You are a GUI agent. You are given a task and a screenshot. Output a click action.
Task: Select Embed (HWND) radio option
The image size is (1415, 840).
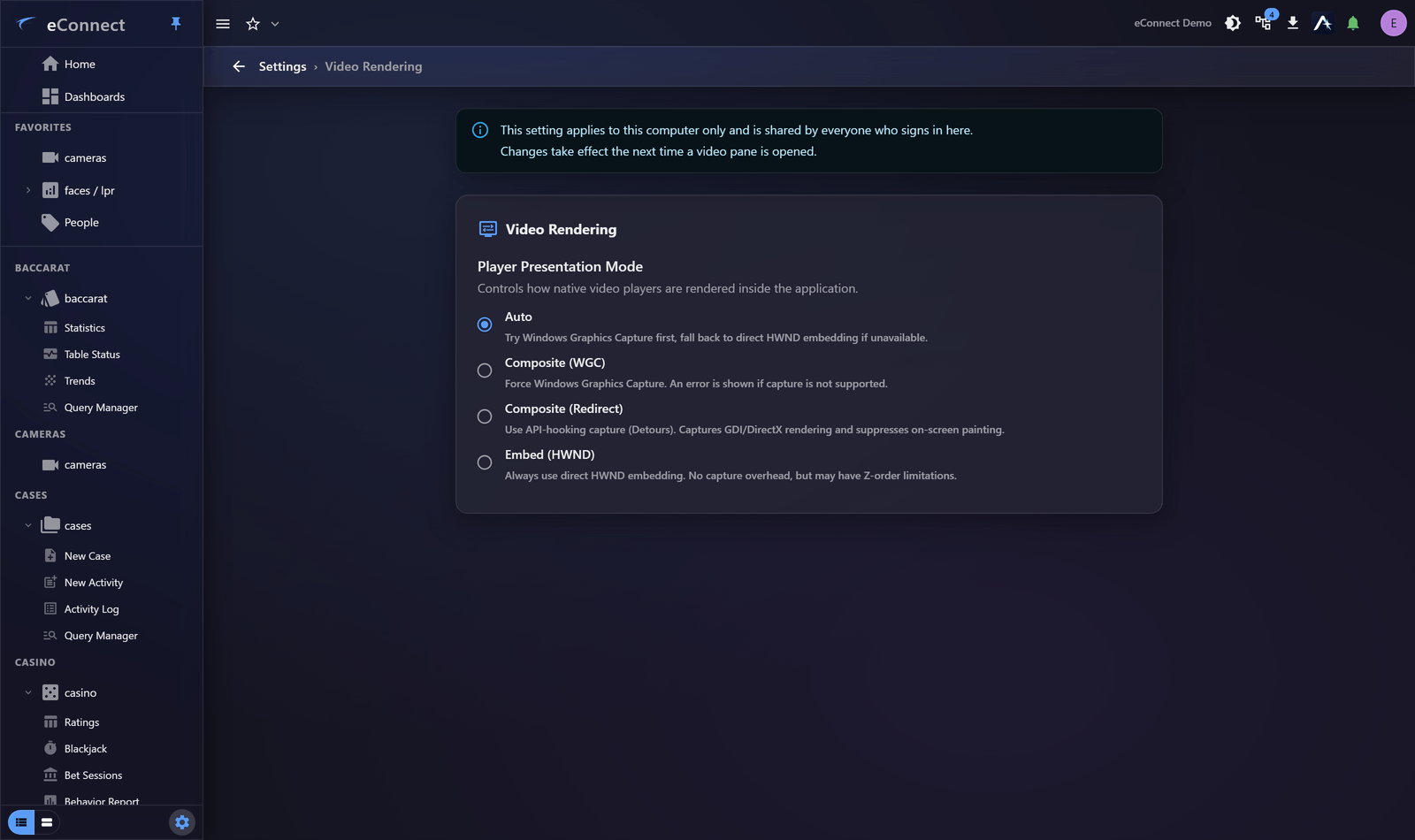click(x=485, y=462)
